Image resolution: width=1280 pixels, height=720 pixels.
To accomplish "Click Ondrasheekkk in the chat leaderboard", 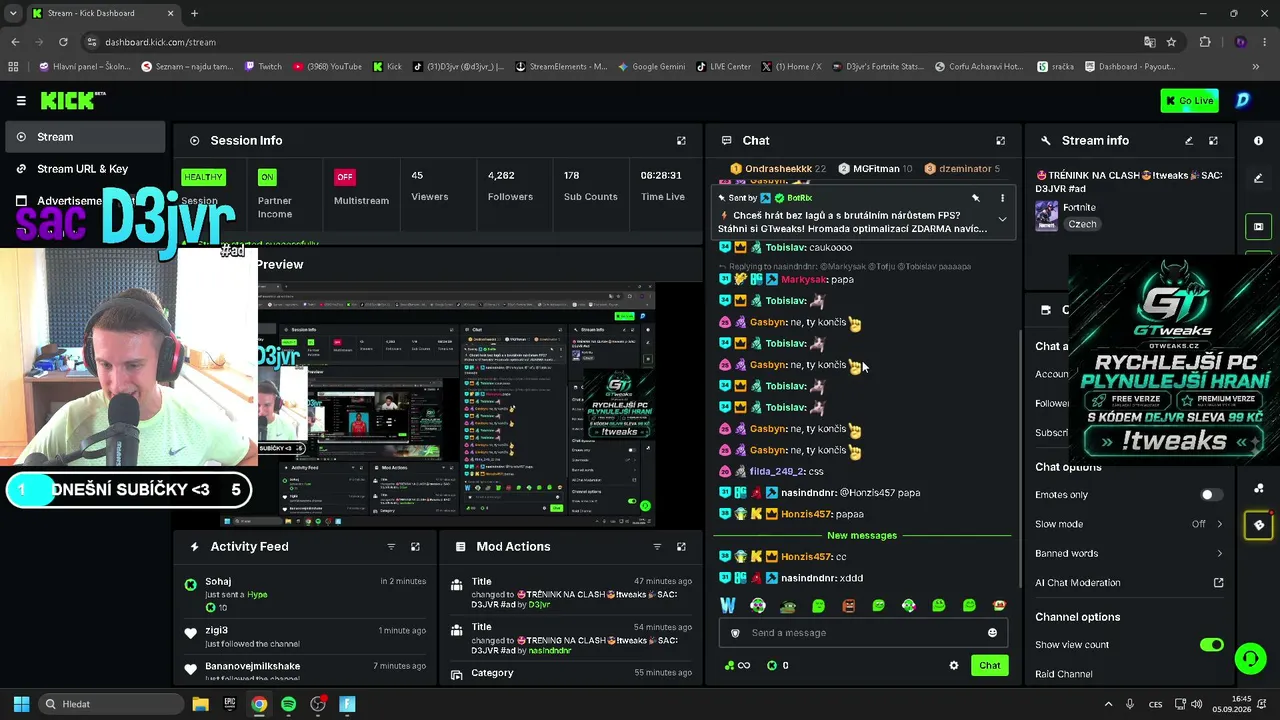I will point(778,169).
